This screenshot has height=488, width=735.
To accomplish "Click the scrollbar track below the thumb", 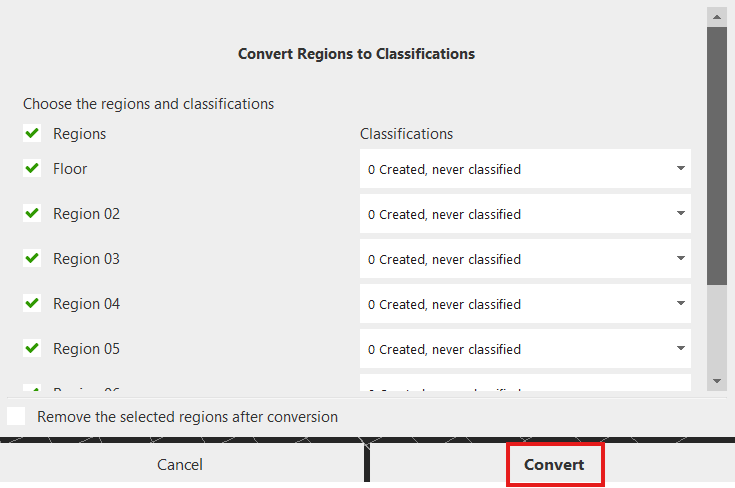I will (x=716, y=330).
